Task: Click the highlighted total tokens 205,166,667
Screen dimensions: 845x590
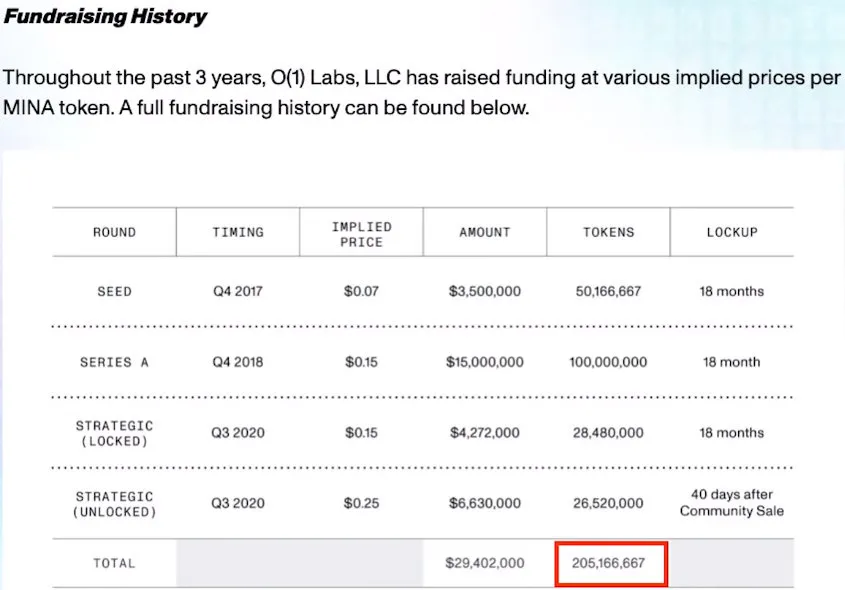Action: (608, 563)
